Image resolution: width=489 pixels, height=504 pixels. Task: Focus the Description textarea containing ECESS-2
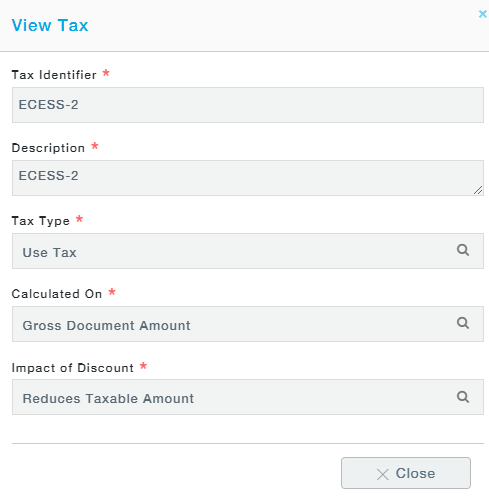tap(248, 178)
